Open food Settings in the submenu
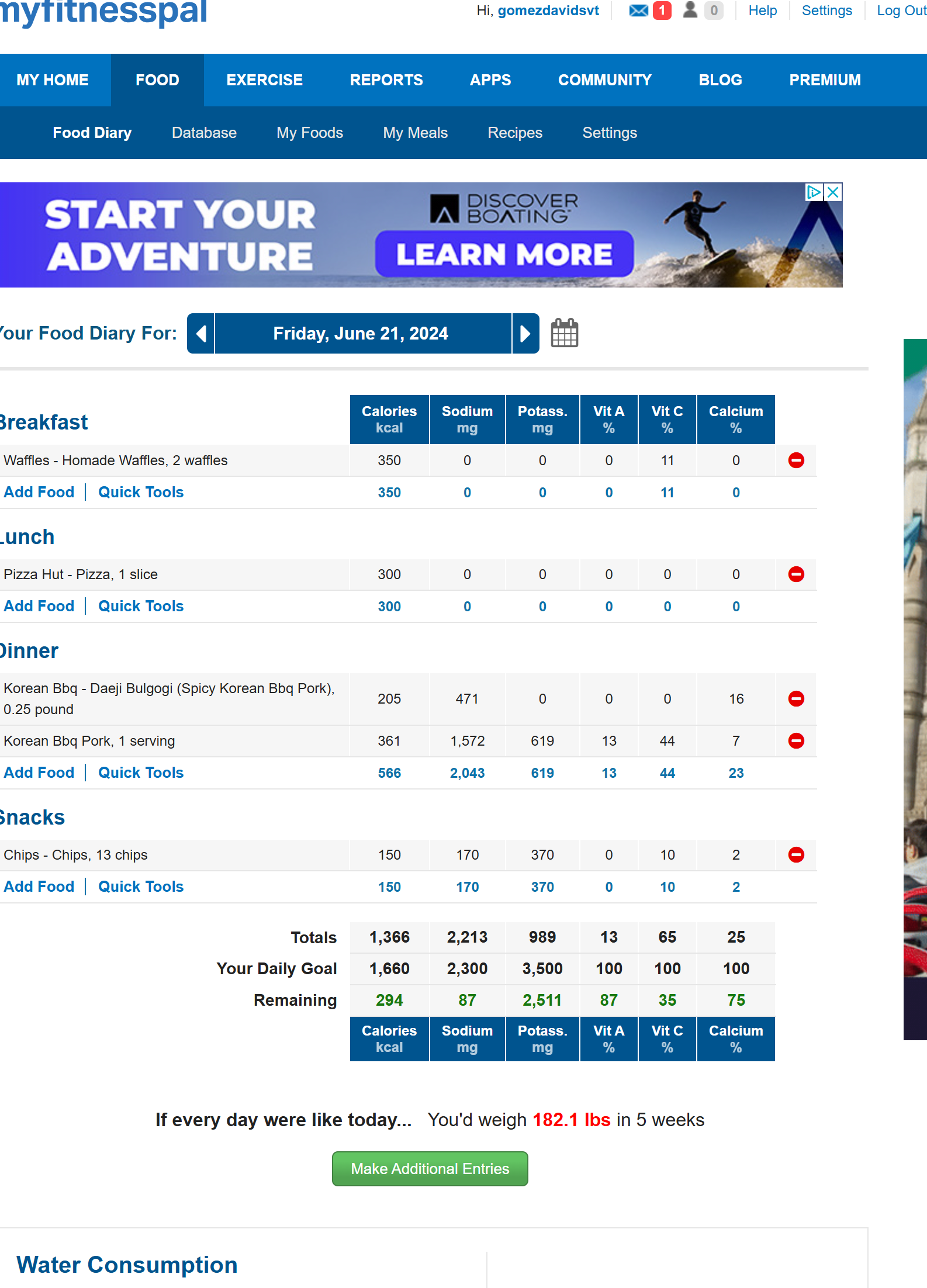This screenshot has height=1288, width=927. tap(610, 133)
